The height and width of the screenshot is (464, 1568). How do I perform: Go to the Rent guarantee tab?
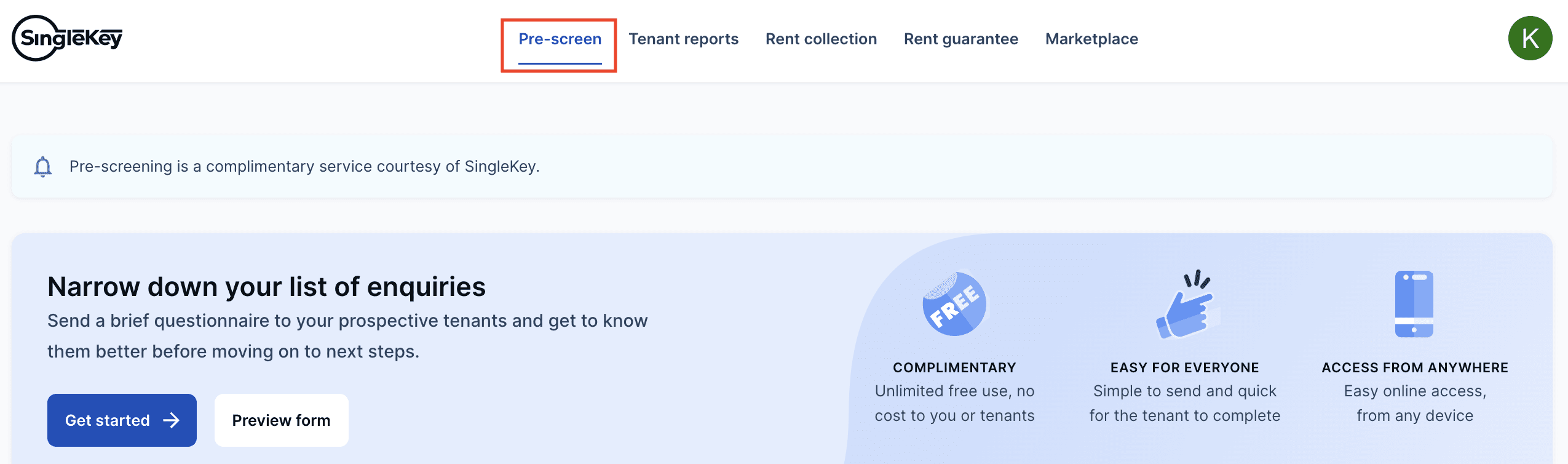[x=960, y=39]
